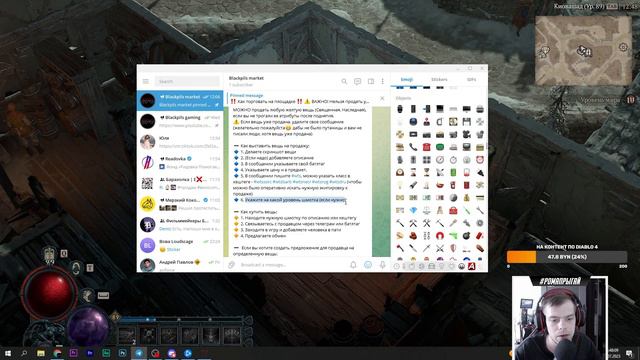The image size is (640, 360).
Task: Insert the blue gem emoji
Action: coord(413,210)
